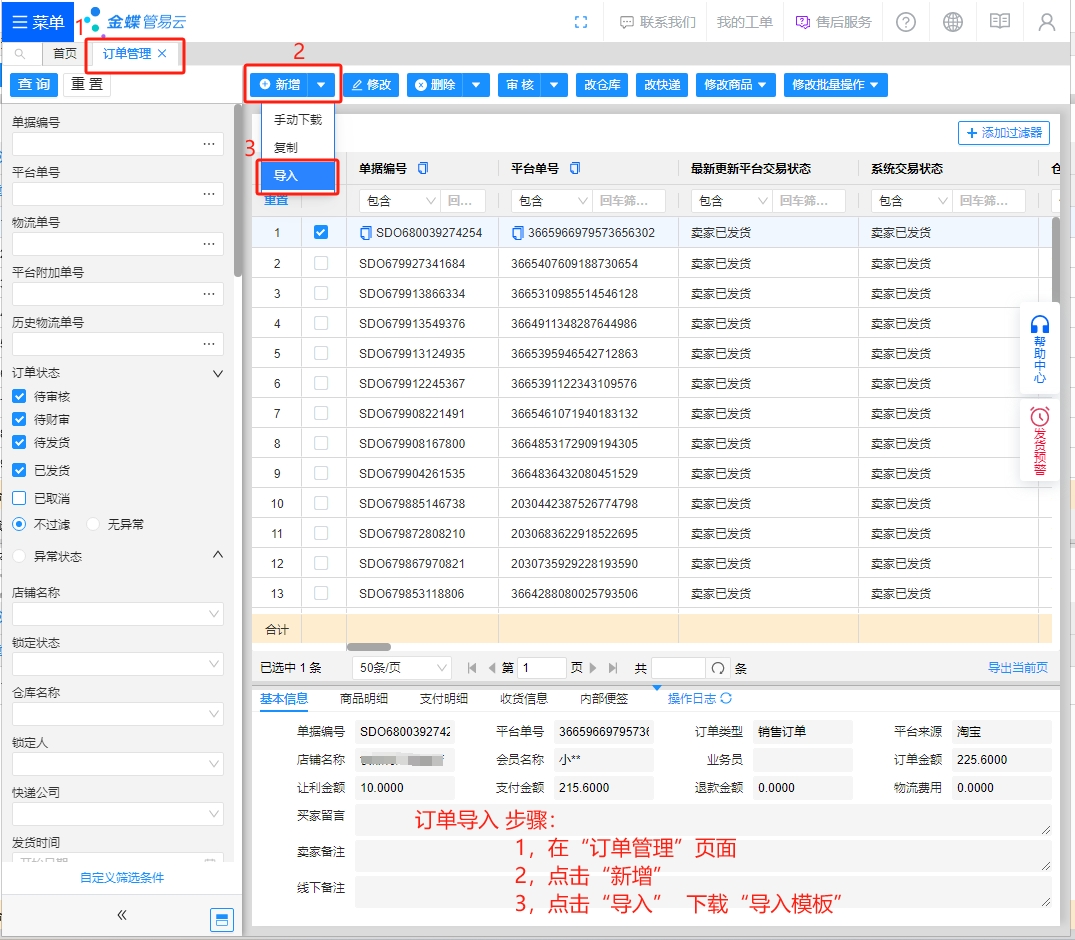
Task: Open the user profile icon
Action: (x=1047, y=22)
